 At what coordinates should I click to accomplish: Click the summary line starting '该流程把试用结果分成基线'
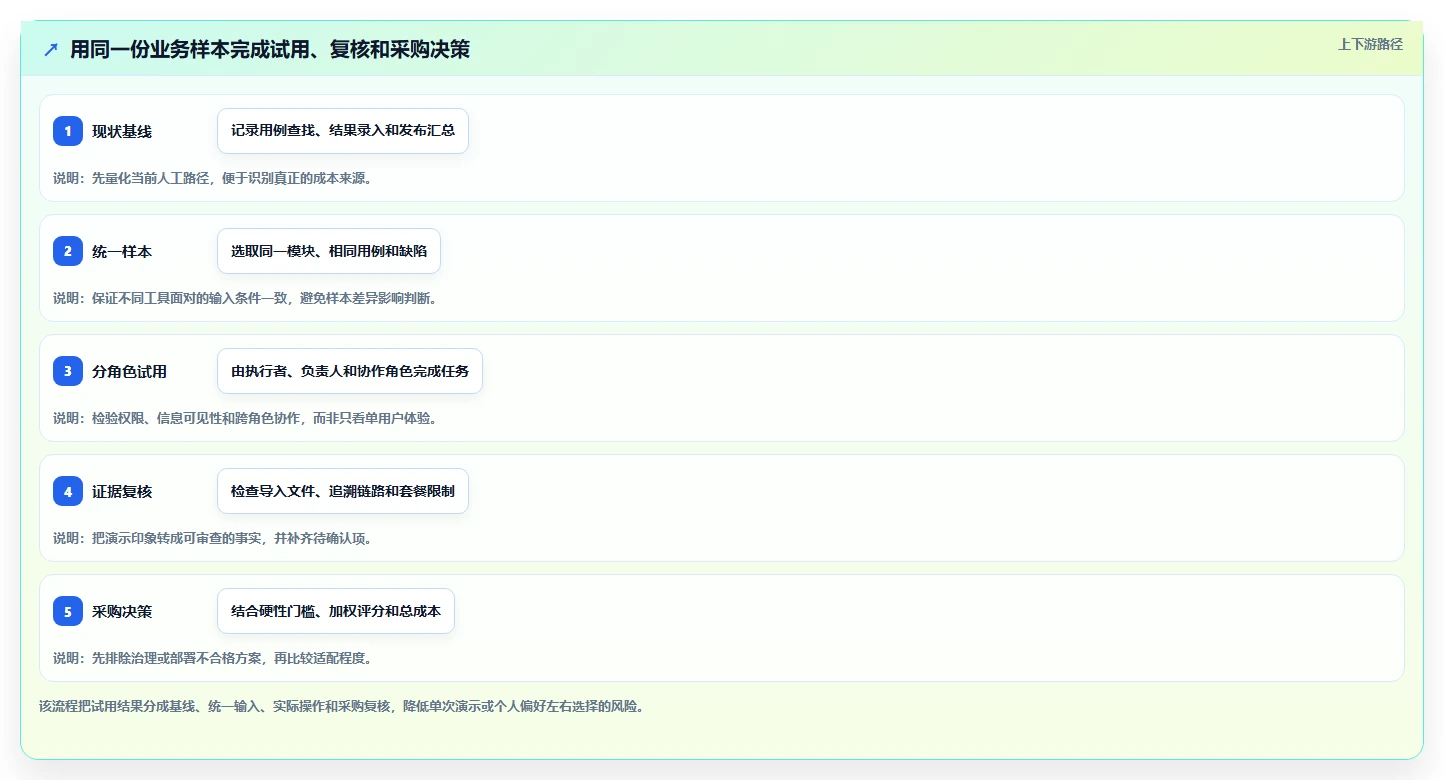click(341, 706)
